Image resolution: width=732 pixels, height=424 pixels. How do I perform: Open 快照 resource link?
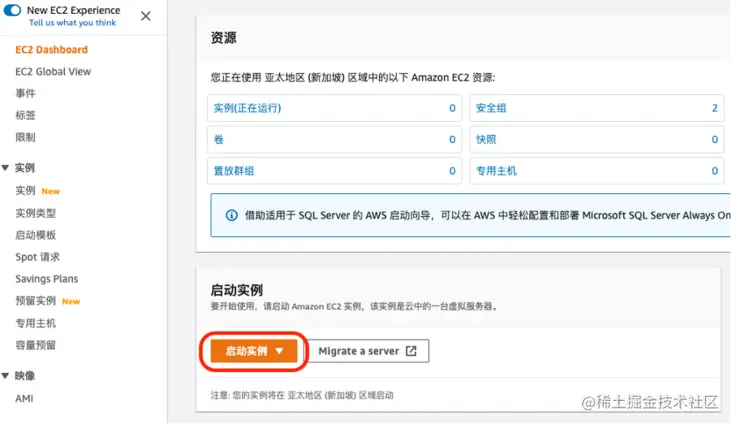pyautogui.click(x=486, y=139)
